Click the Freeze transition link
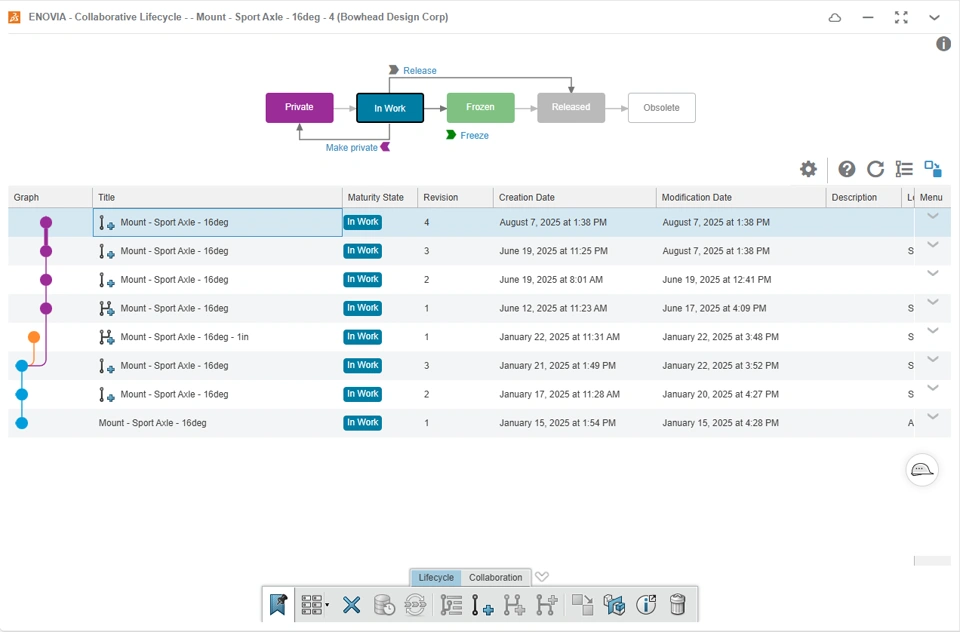960x632 pixels. pyautogui.click(x=474, y=135)
